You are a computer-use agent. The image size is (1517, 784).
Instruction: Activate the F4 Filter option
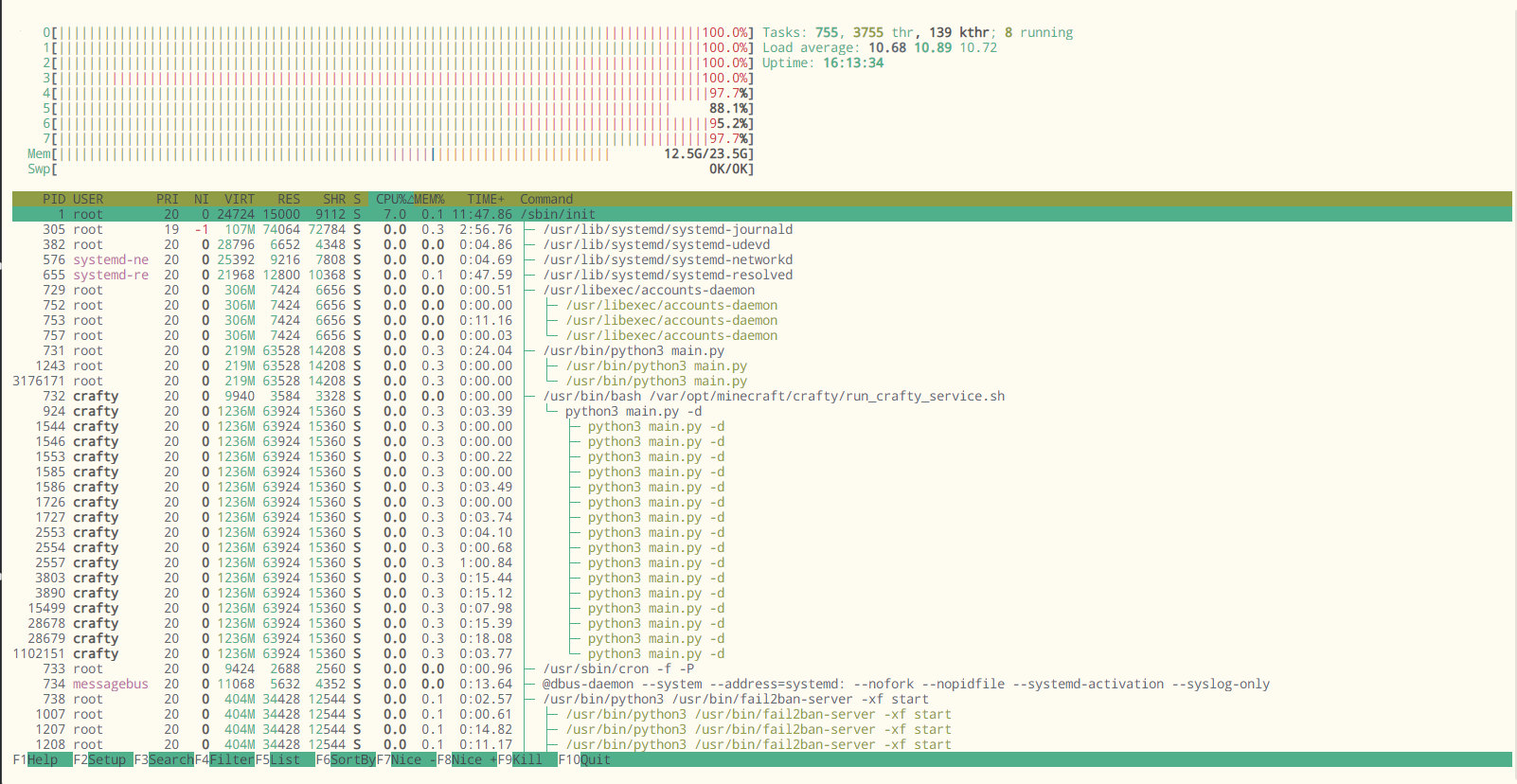coord(224,759)
